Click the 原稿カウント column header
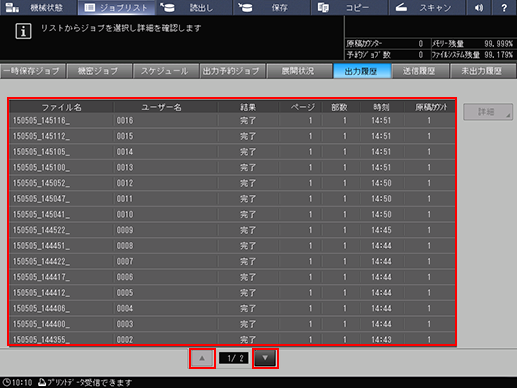Image resolution: width=517 pixels, height=388 pixels. click(430, 107)
